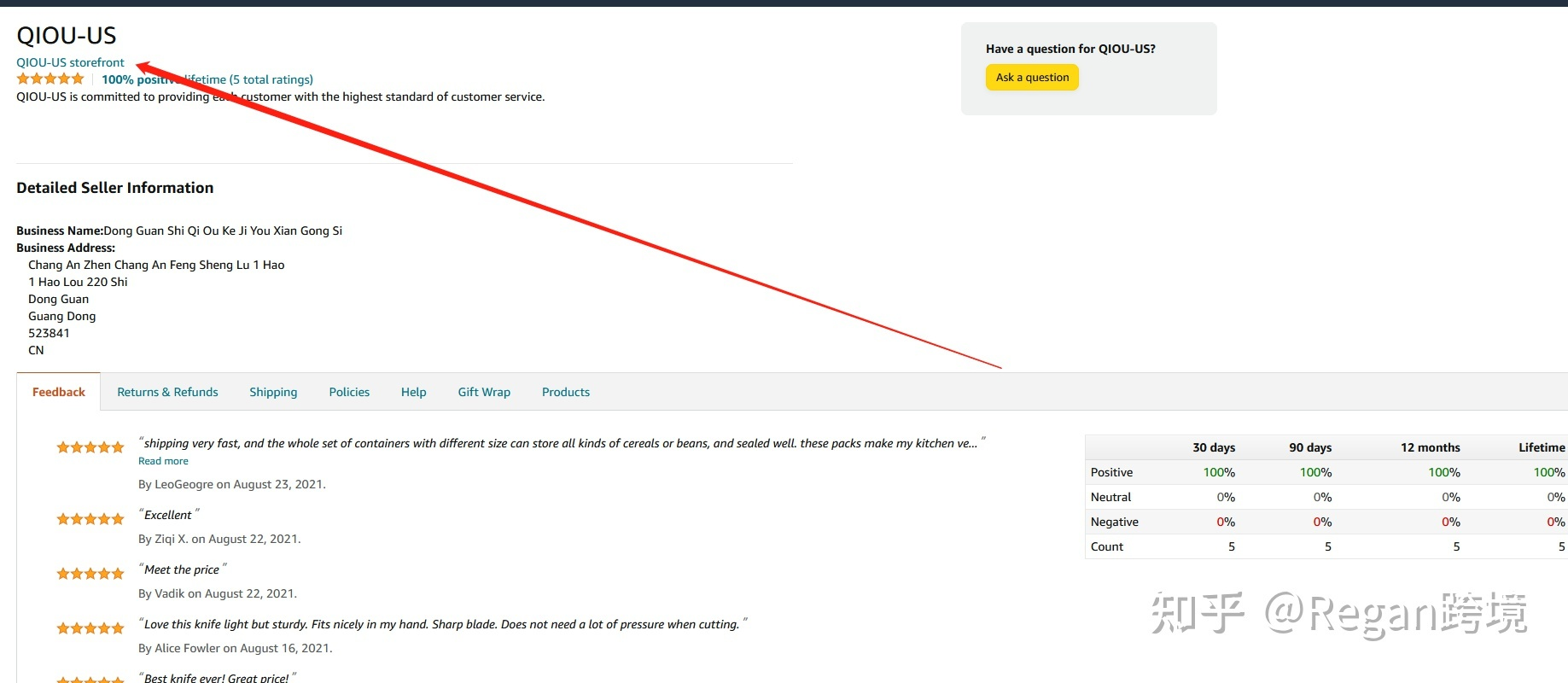Click the QIOU-US seller name heading
This screenshot has width=1568, height=683.
(x=67, y=36)
